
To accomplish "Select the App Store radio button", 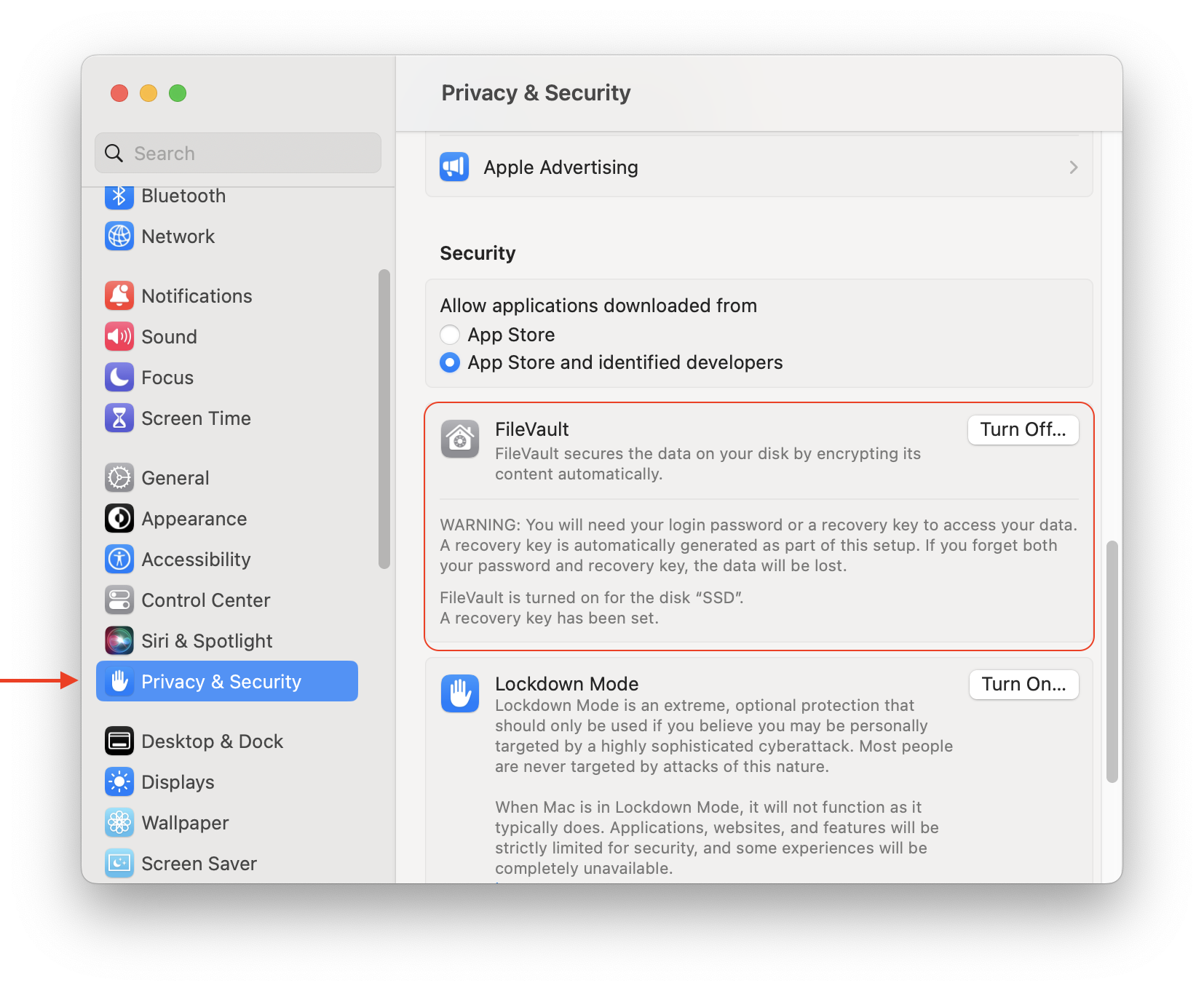I will coord(450,335).
